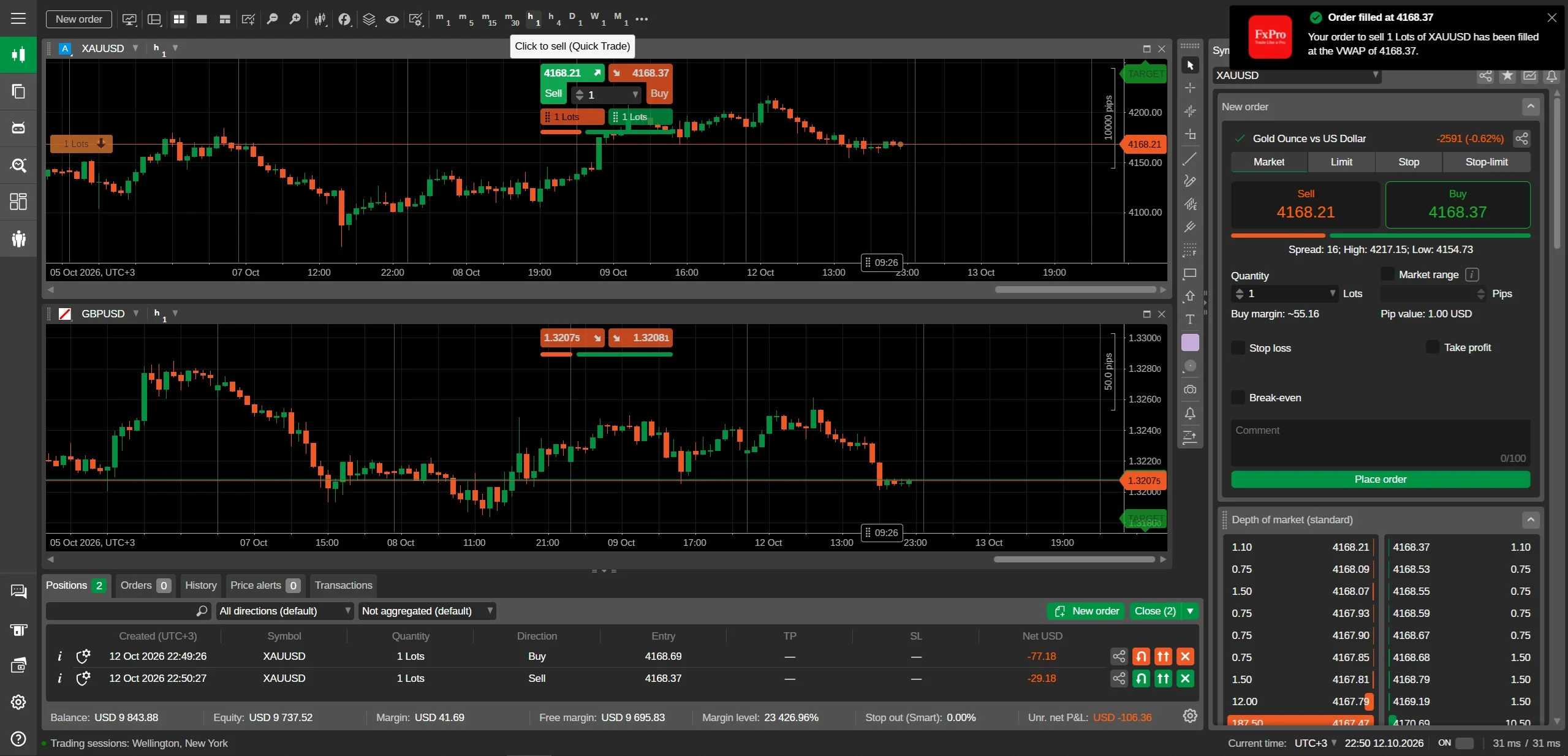1568x756 pixels.
Task: Collapse the New order panel
Action: [1531, 107]
